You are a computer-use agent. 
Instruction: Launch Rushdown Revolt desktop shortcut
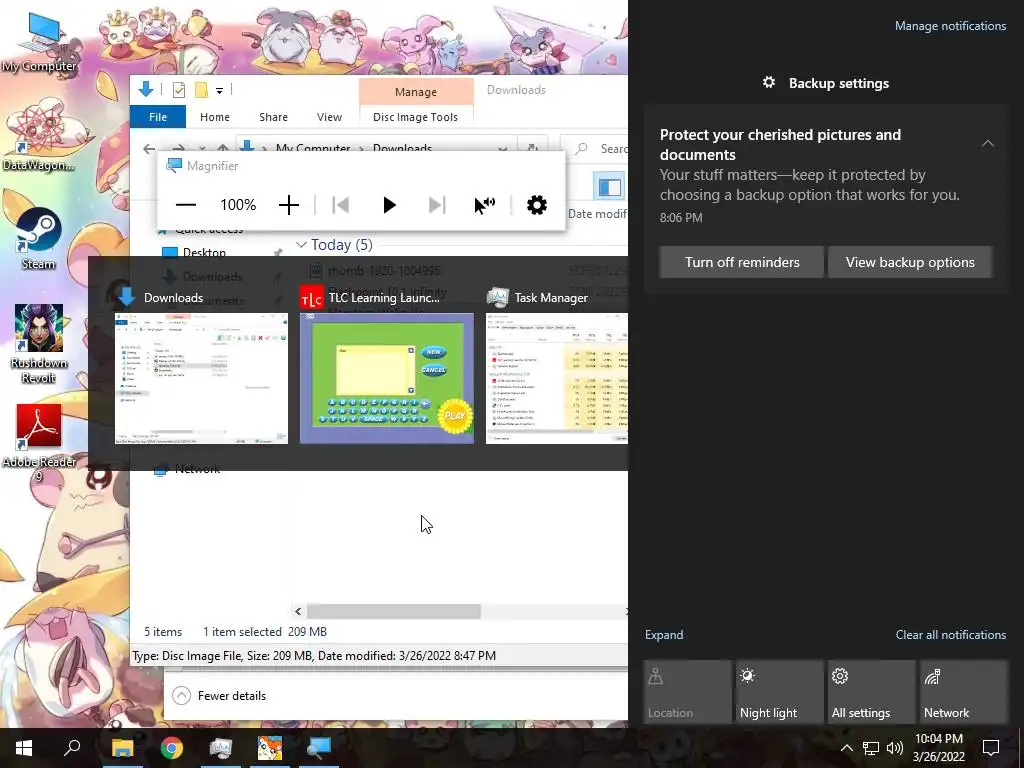coord(39,344)
